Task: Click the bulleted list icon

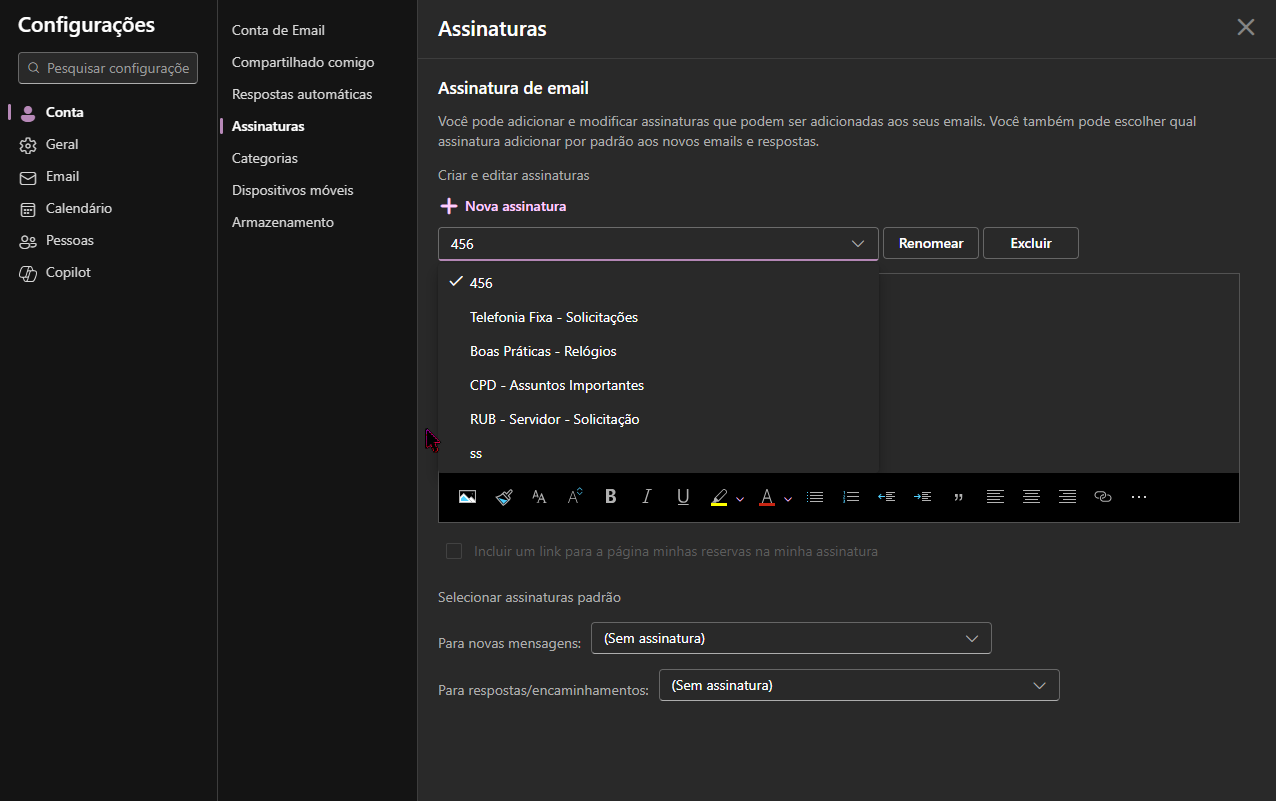Action: 815,497
